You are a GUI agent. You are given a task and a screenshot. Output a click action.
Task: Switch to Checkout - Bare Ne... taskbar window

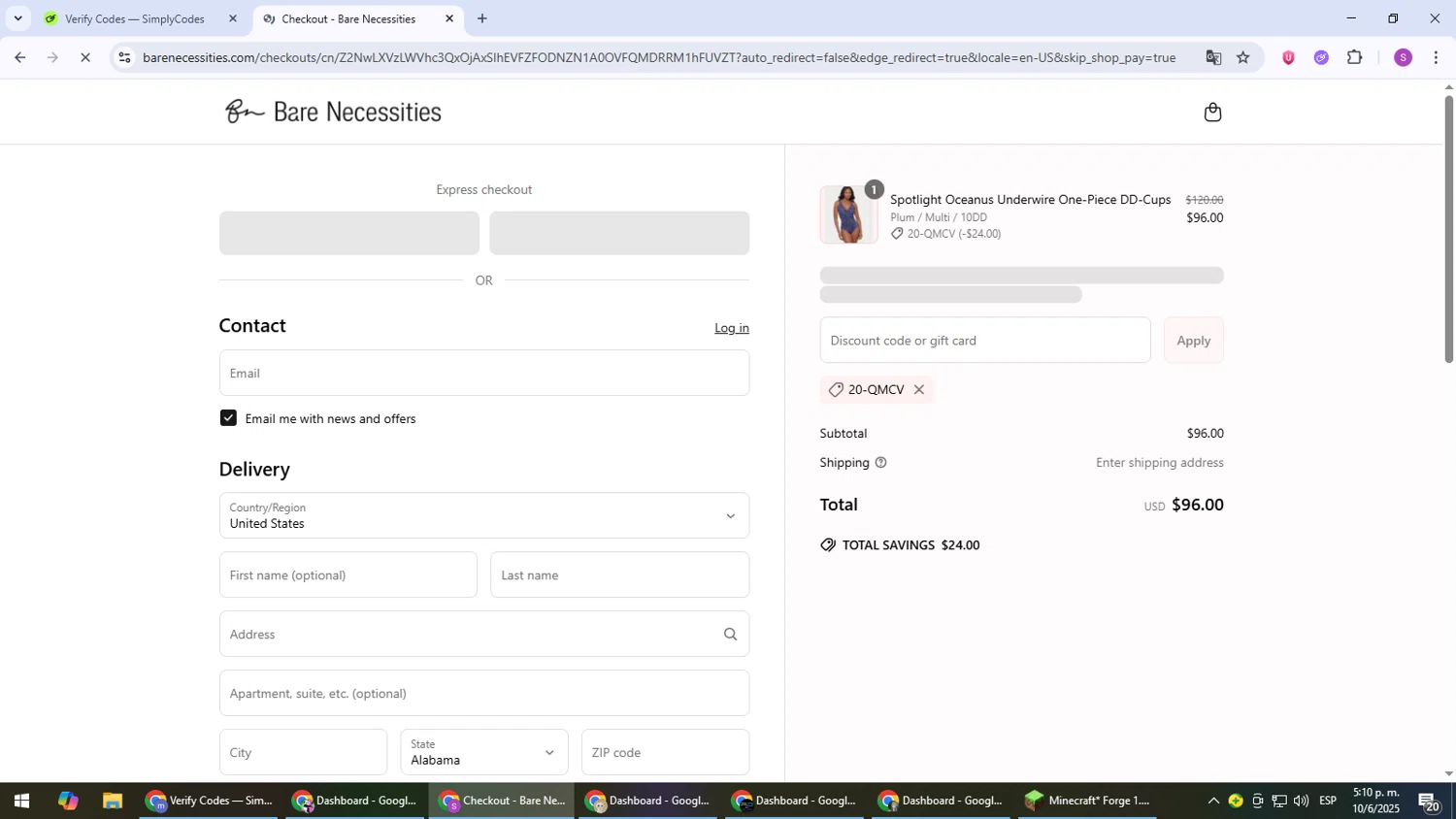[x=502, y=802]
